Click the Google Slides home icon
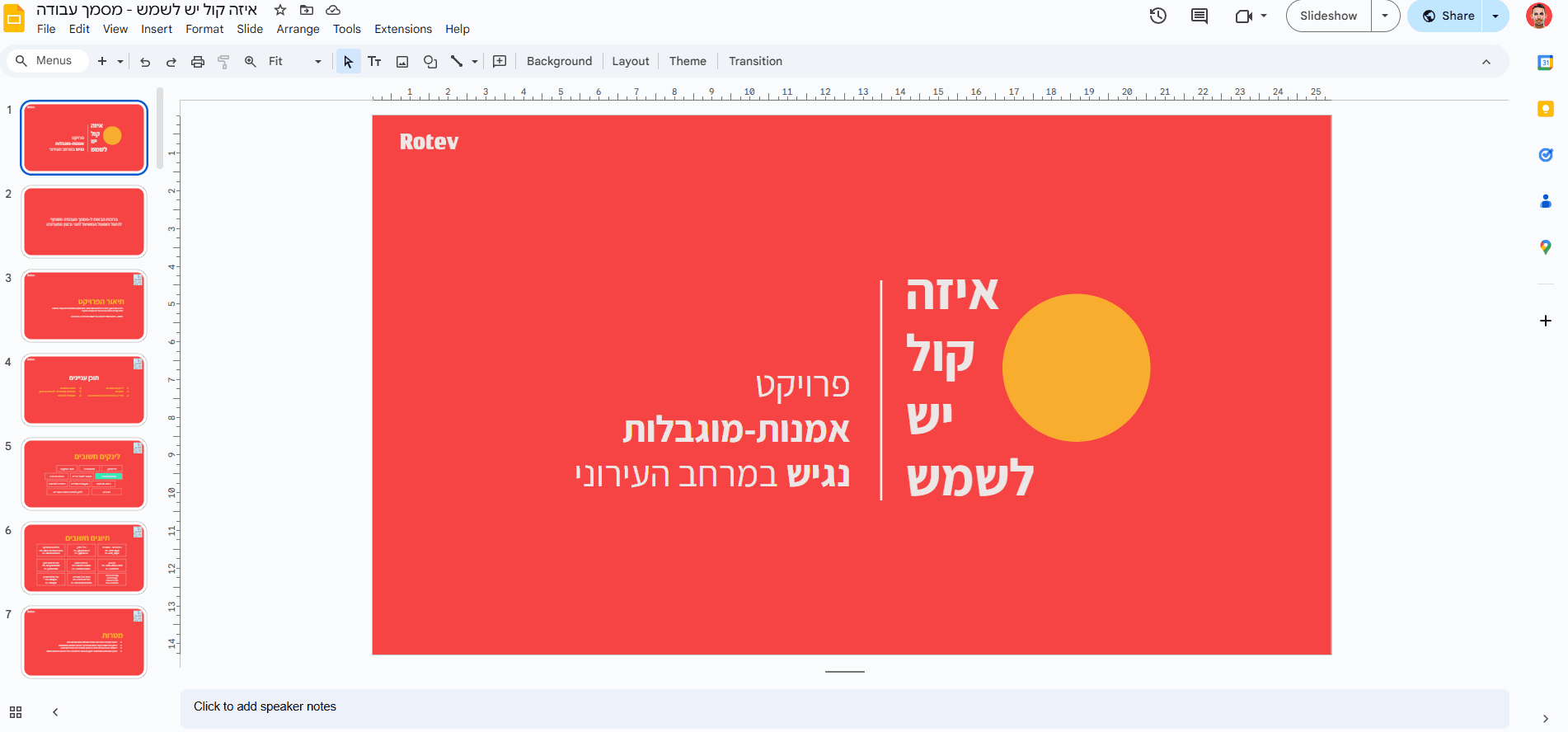The width and height of the screenshot is (1568, 732). pos(14,18)
